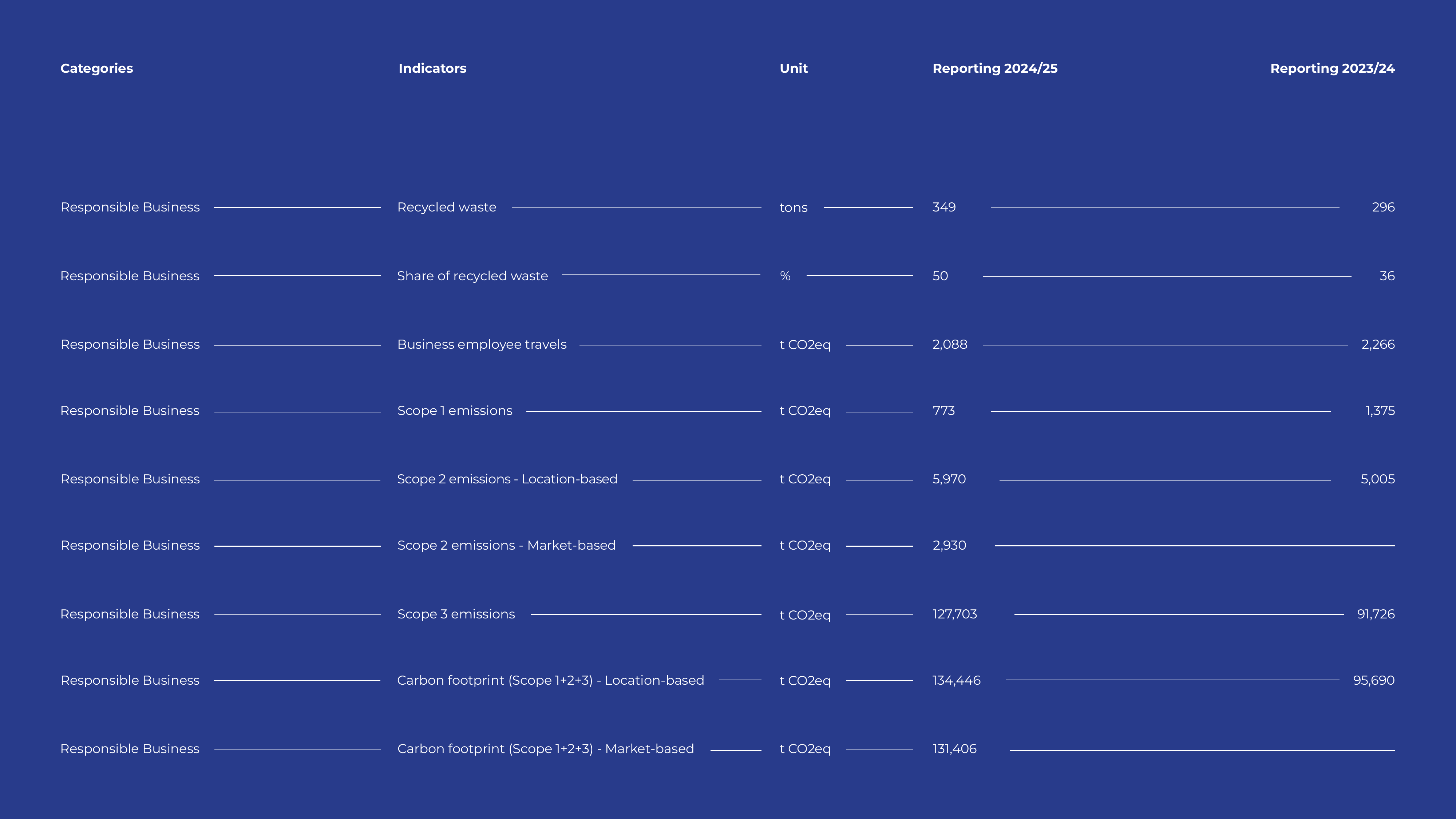The width and height of the screenshot is (1456, 819).
Task: Click the 2024/25 value 349
Action: pos(944,207)
